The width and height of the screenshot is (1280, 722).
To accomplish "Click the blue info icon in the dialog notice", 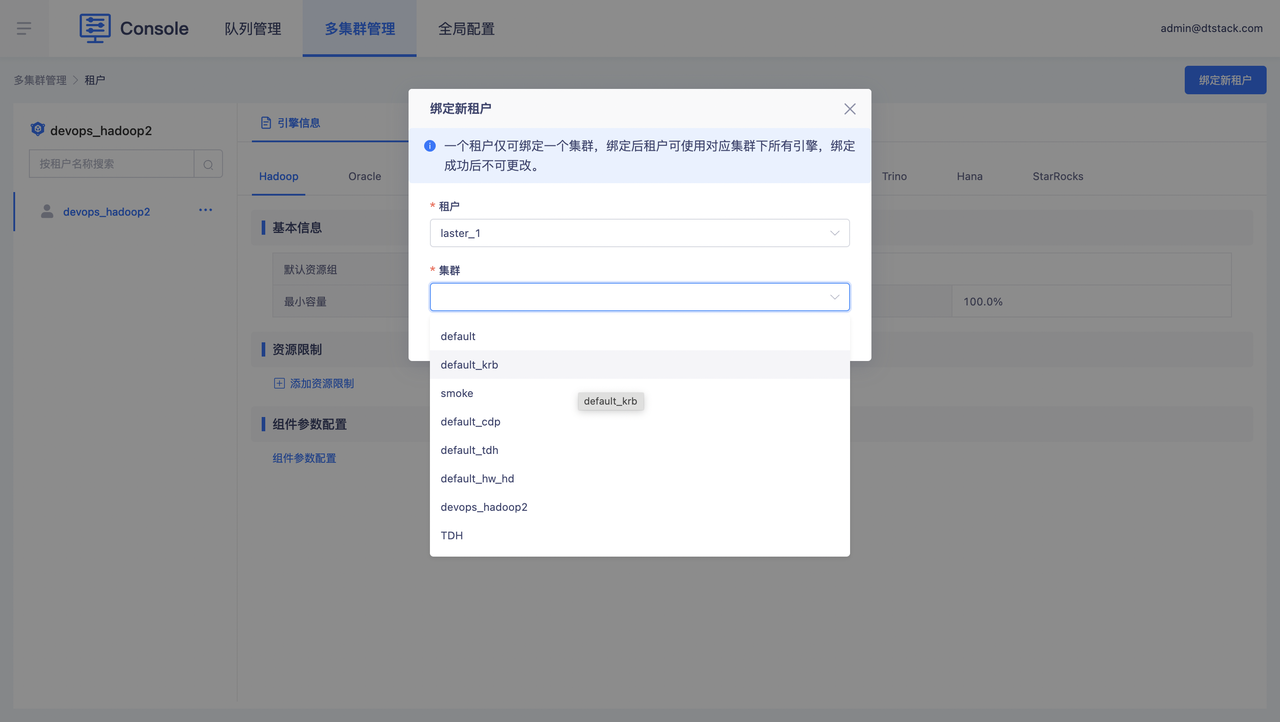I will tap(430, 146).
